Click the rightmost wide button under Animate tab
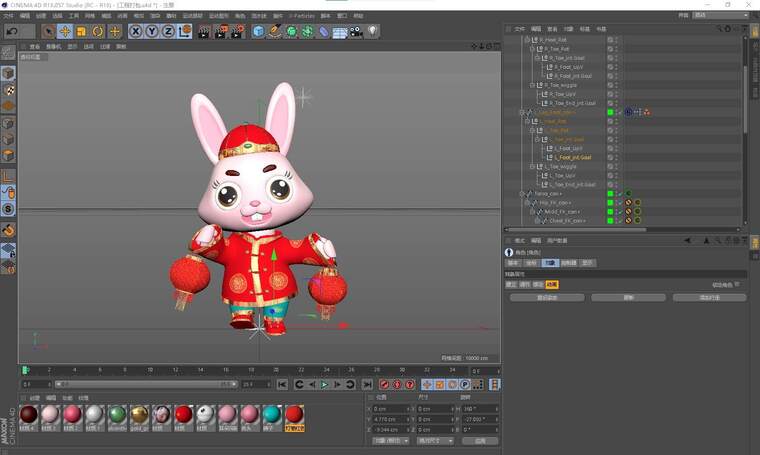760x455 pixels. 710,298
